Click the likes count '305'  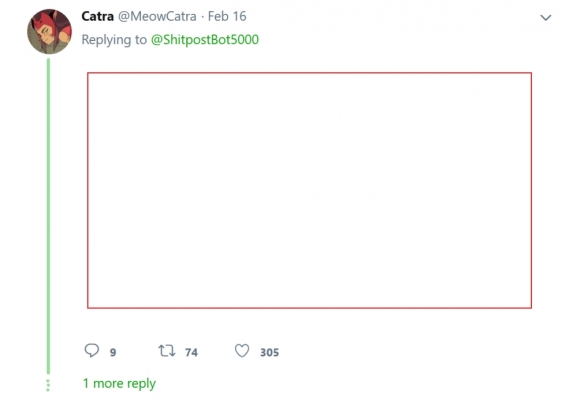[269, 352]
